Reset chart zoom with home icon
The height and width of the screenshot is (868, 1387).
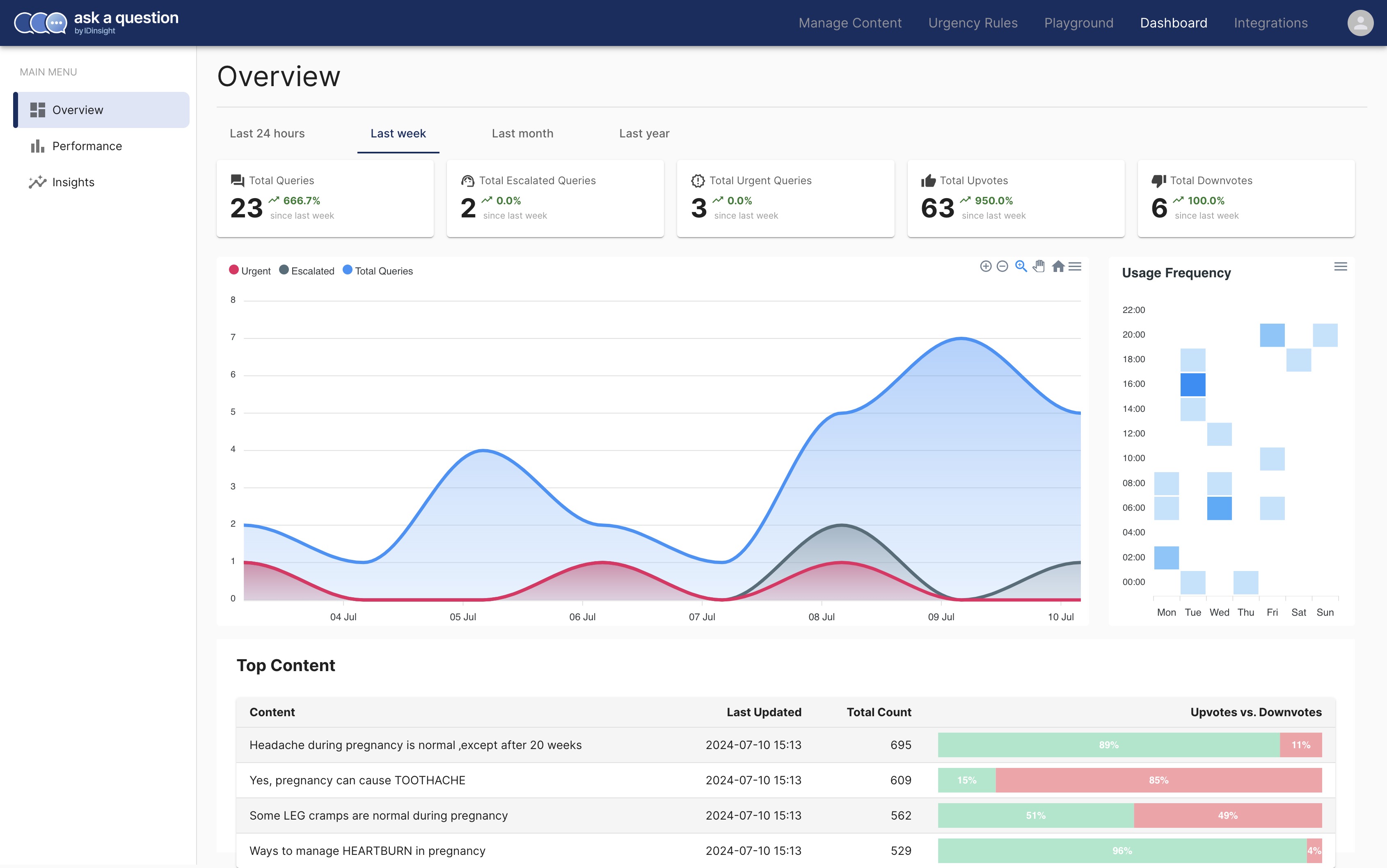click(1058, 266)
